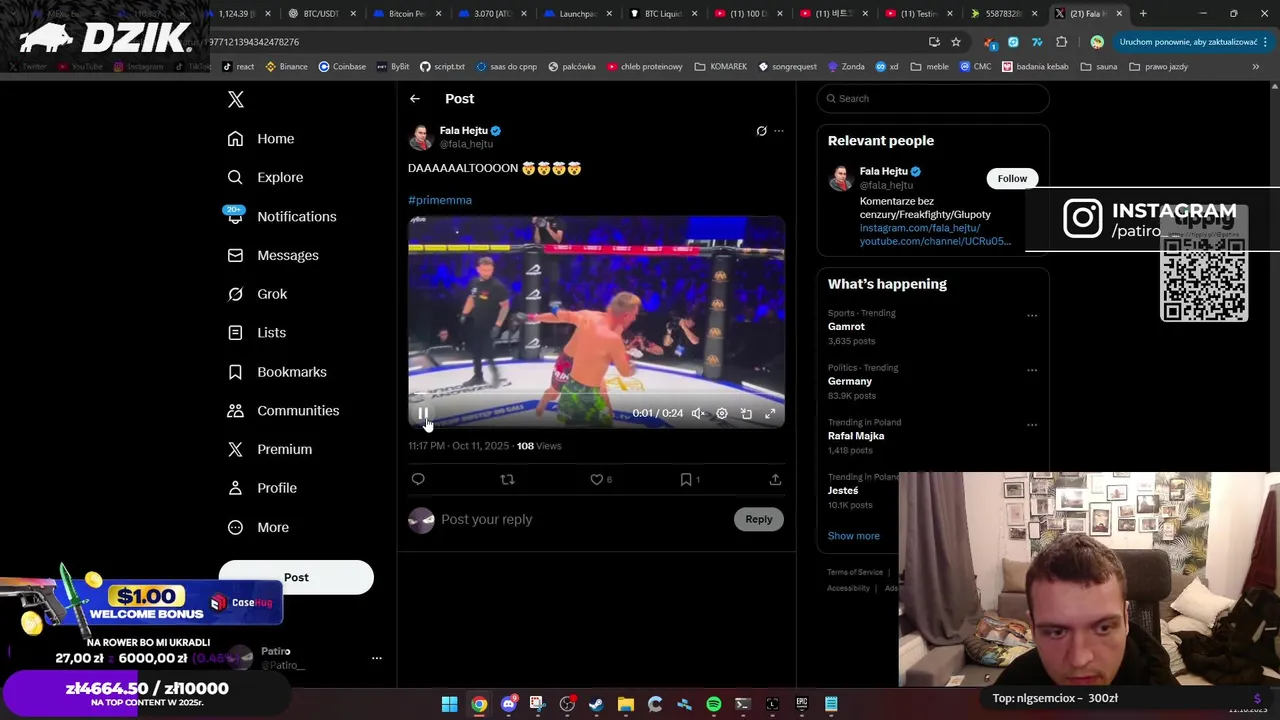
Task: Open Notifications in the sidebar
Action: coord(281,216)
